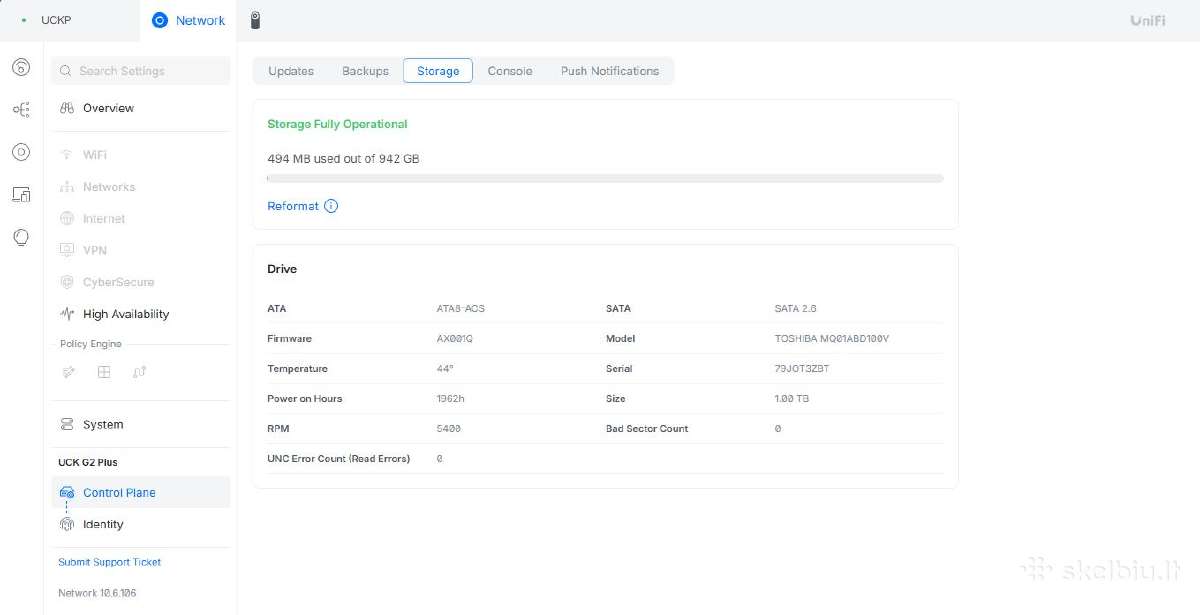Select the Policy Engine grid icon

(104, 372)
